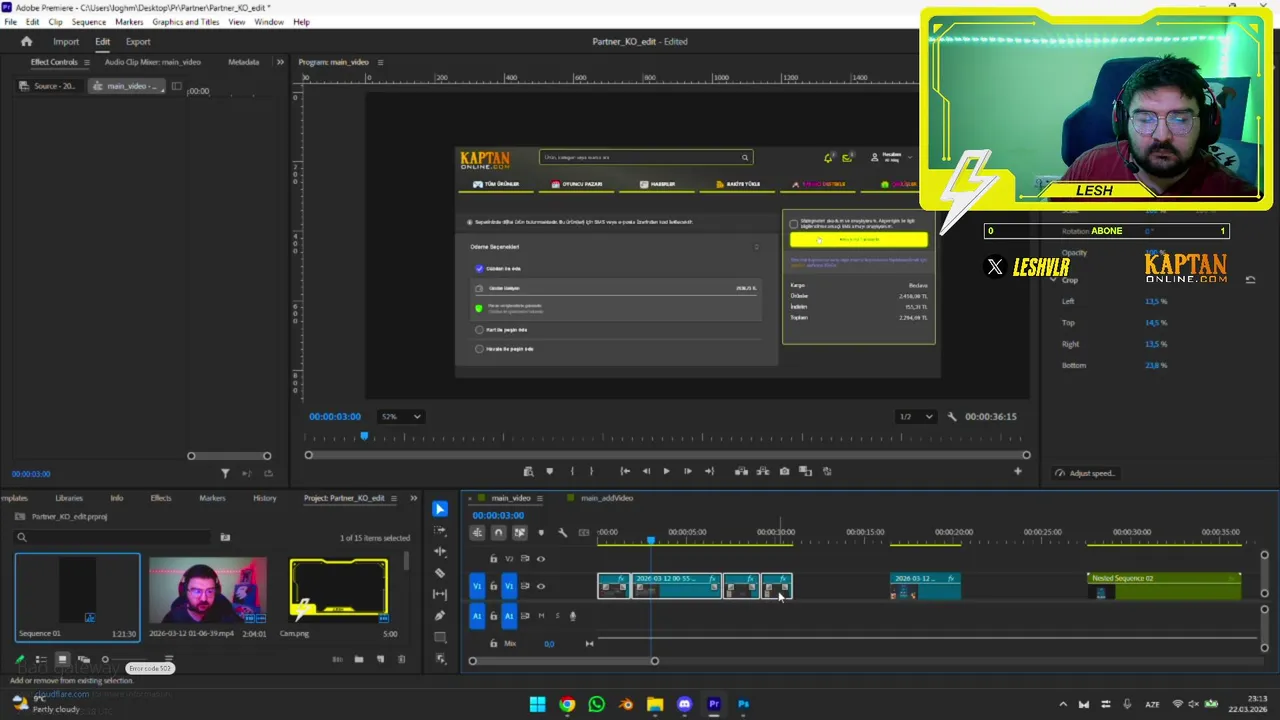Screen dimensions: 1280x720
Task: Mute the A1 audio track
Action: [x=541, y=616]
